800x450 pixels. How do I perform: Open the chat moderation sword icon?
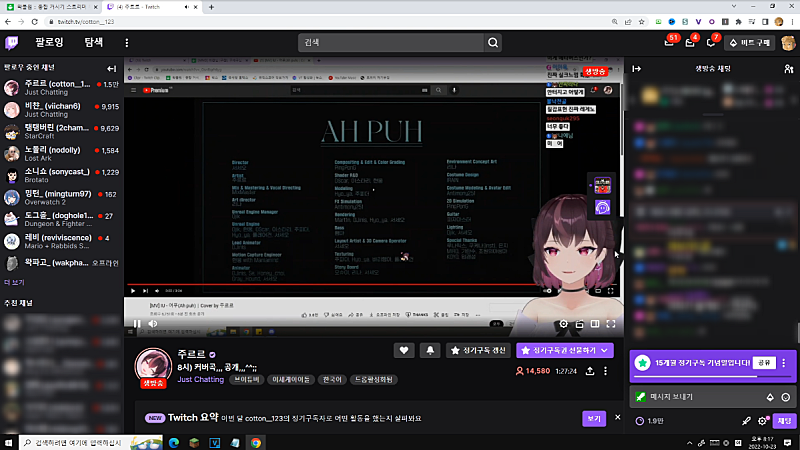tap(746, 421)
